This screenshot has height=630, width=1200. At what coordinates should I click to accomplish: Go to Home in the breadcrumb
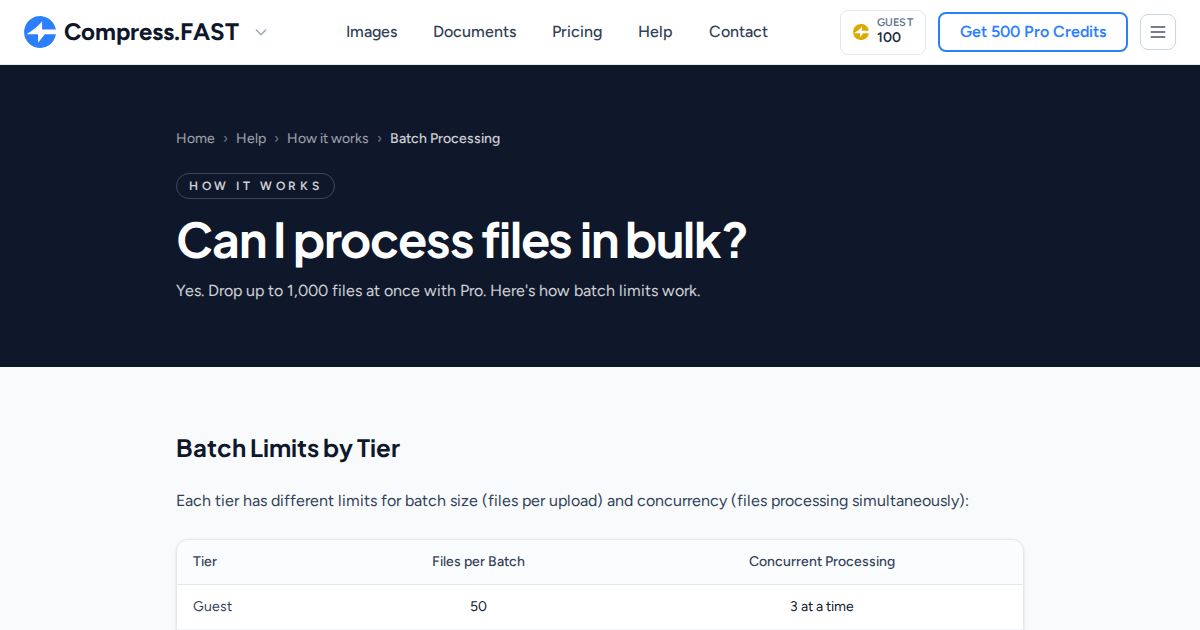coord(195,138)
